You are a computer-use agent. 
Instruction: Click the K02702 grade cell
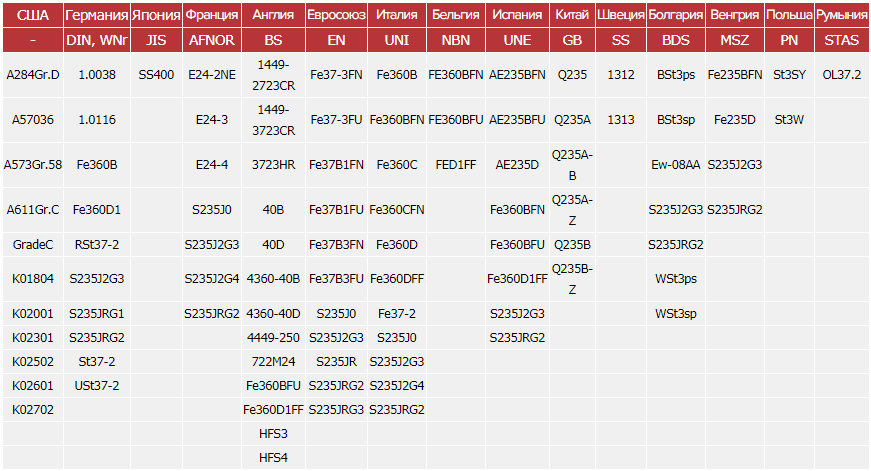33,409
